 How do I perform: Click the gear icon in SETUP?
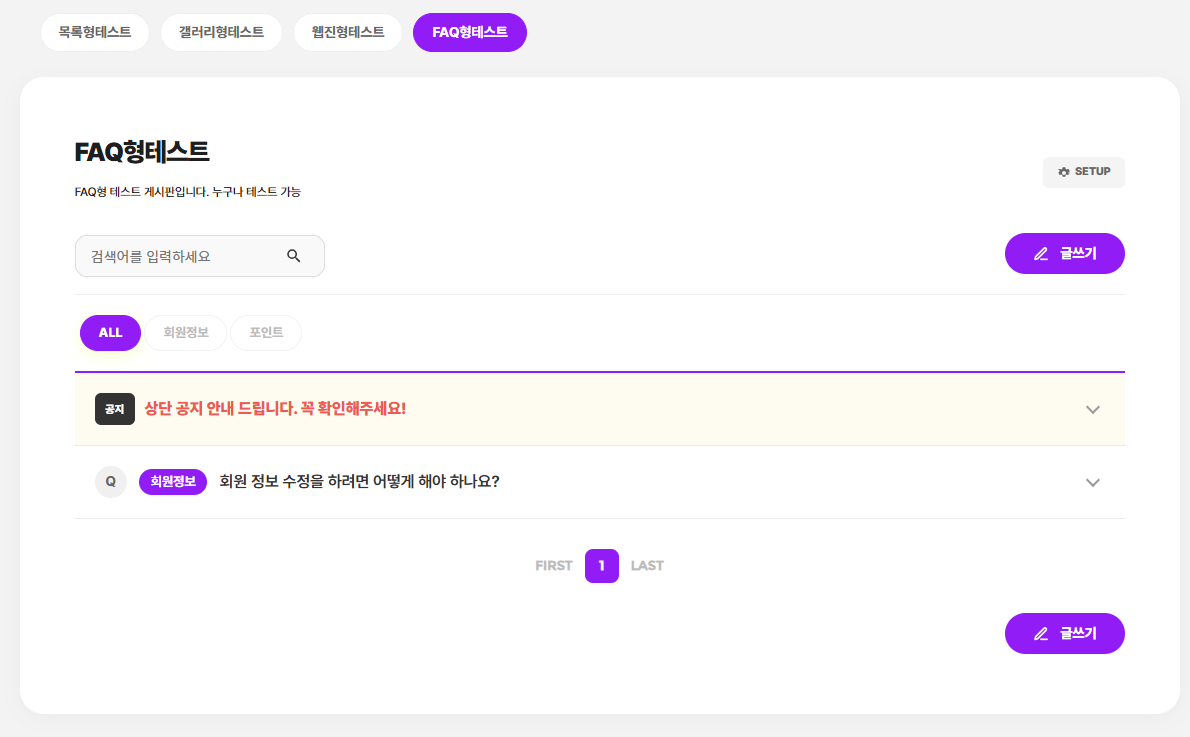[x=1064, y=172]
